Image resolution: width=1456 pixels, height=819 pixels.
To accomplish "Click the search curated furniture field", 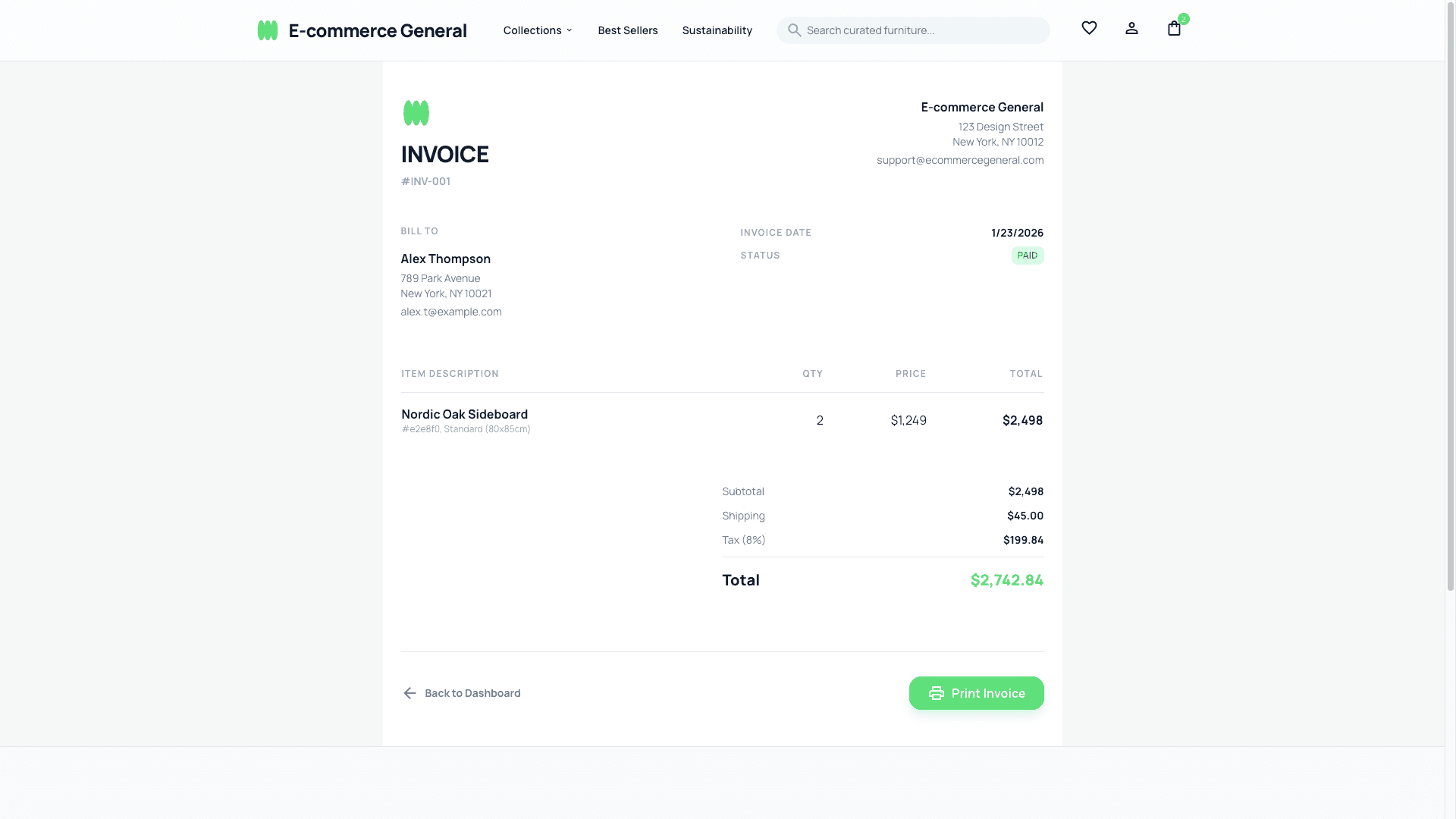I will click(910, 30).
